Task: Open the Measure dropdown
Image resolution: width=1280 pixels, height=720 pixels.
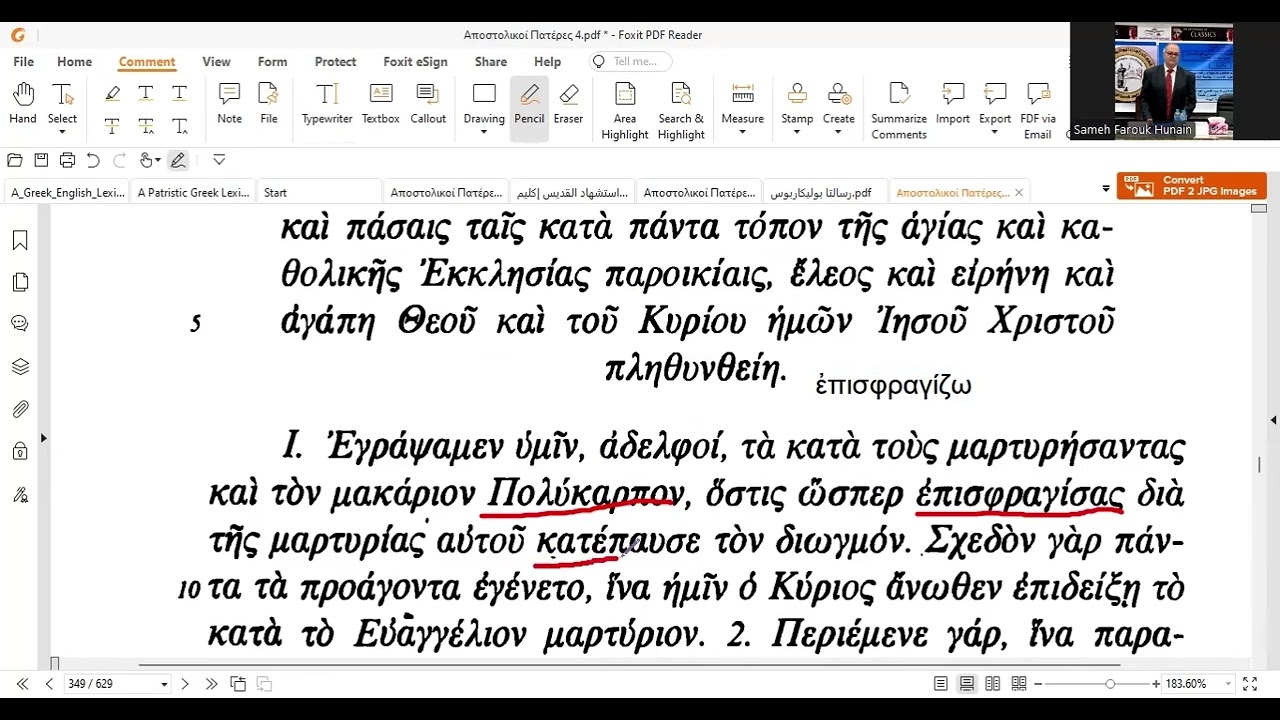Action: click(743, 132)
